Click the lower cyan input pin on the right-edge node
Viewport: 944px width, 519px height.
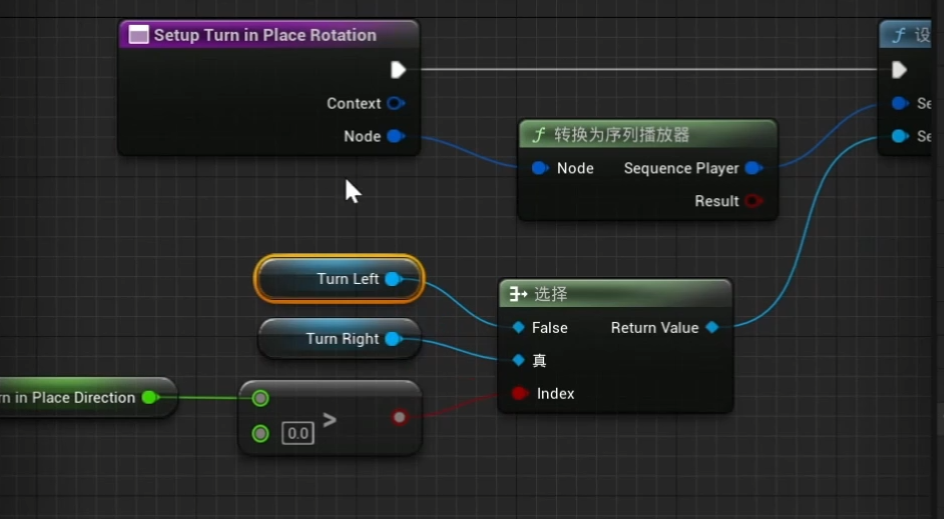coord(899,136)
